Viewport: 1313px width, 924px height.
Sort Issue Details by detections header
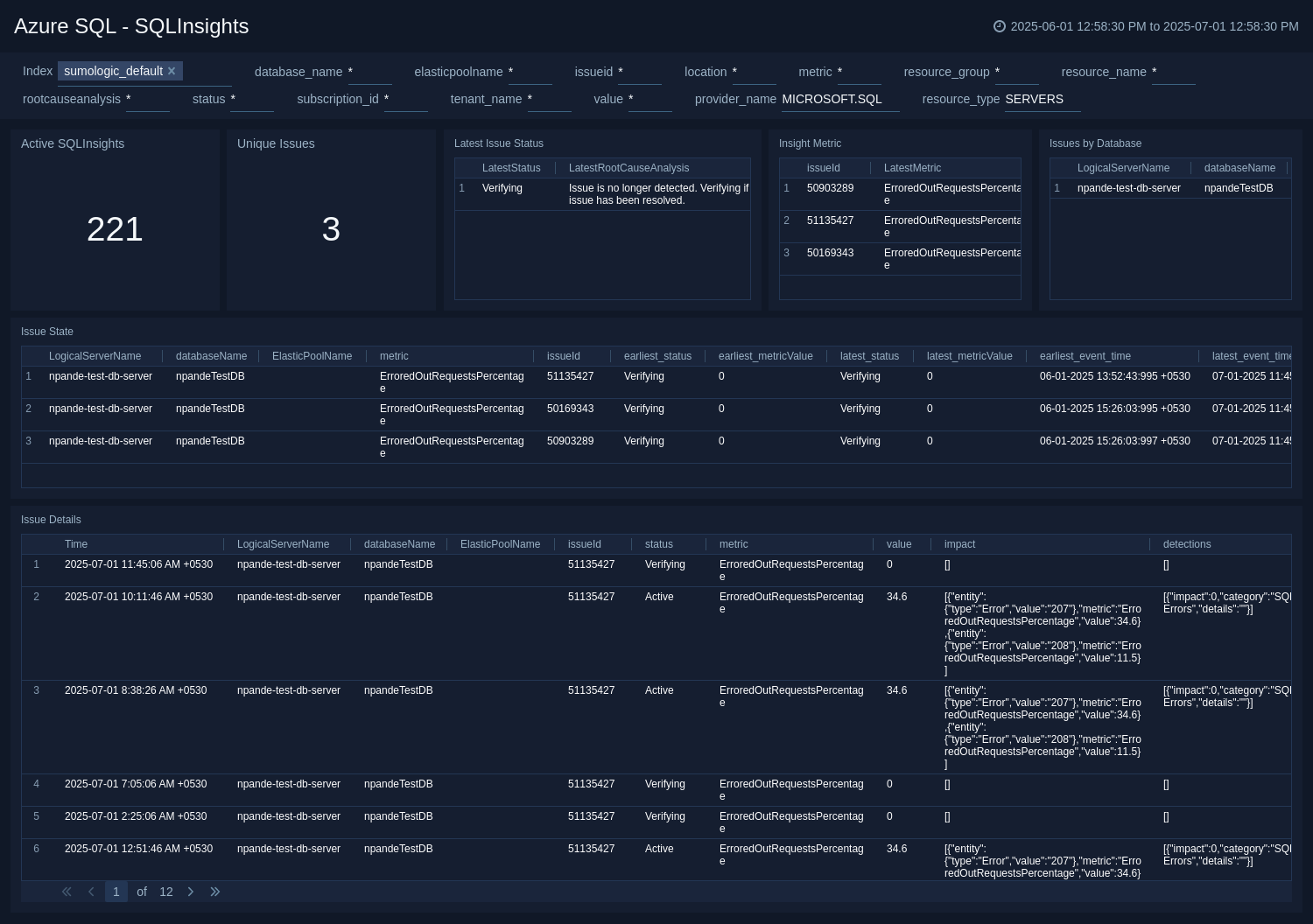(1187, 544)
